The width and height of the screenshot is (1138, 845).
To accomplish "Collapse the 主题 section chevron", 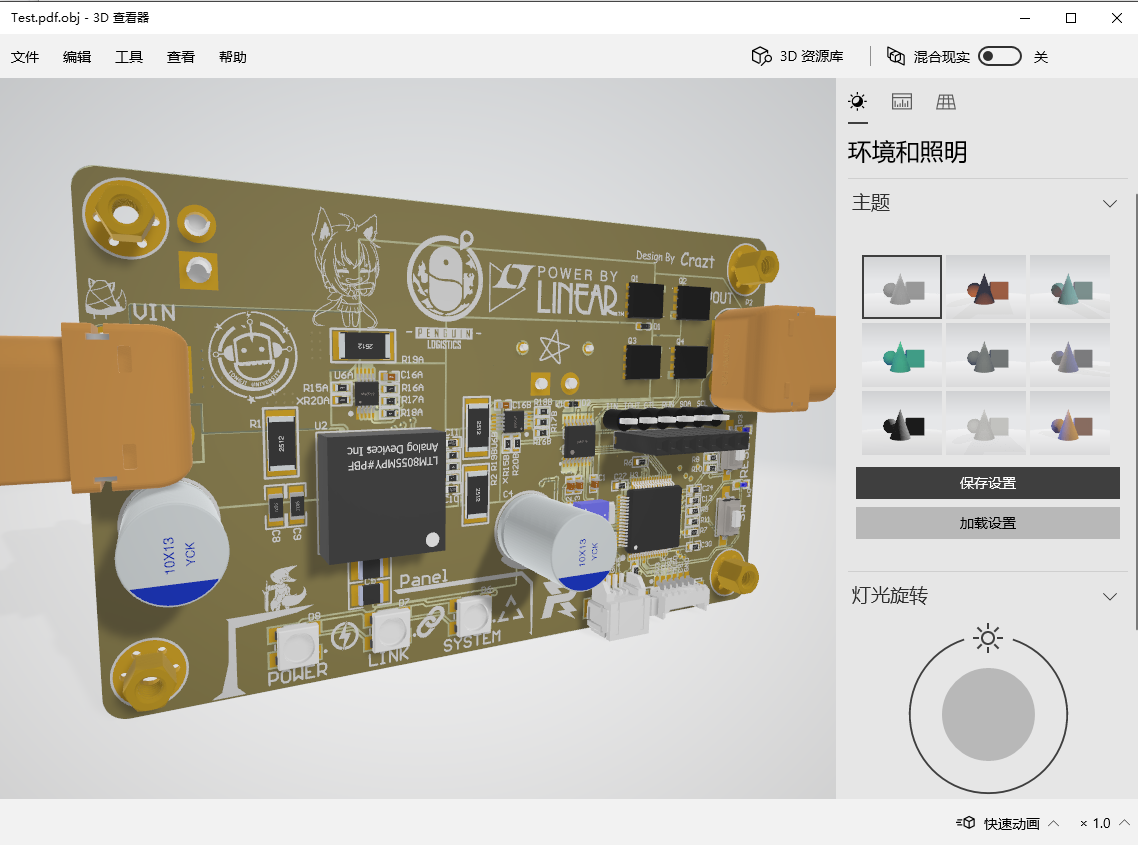I will [1110, 203].
